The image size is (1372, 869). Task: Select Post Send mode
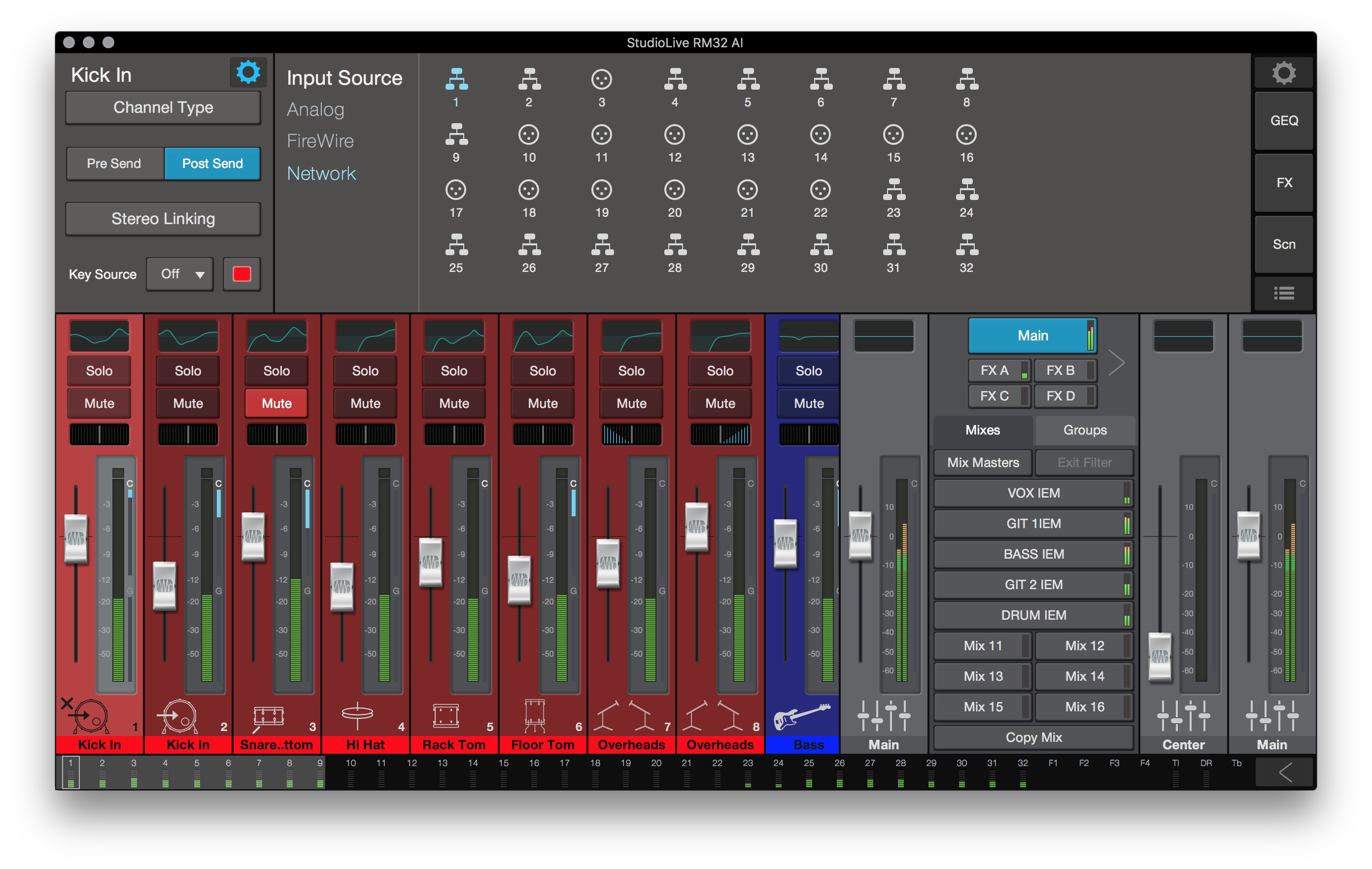(x=212, y=164)
